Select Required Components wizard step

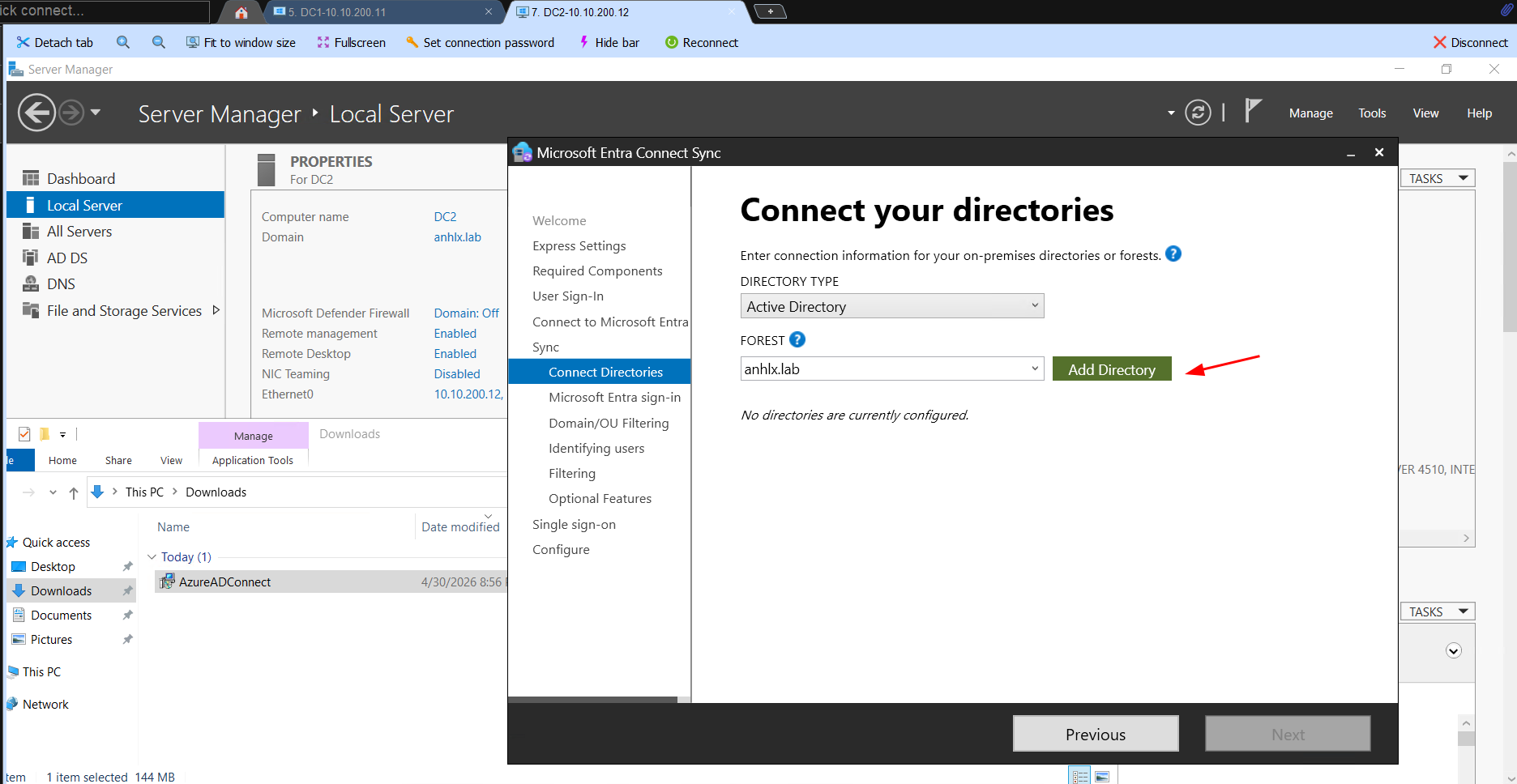pos(597,271)
